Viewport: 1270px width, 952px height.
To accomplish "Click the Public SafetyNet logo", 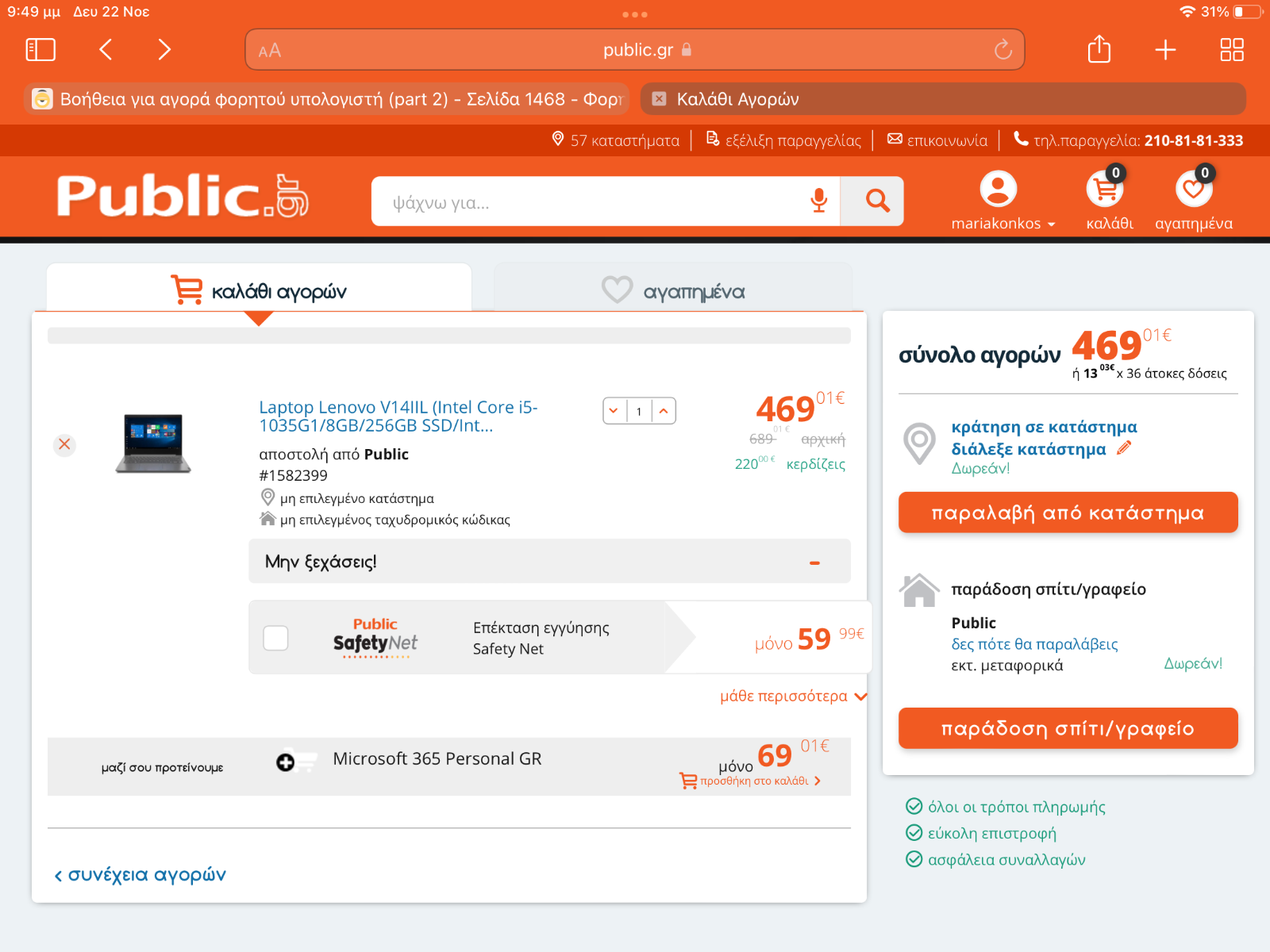I will (x=375, y=638).
